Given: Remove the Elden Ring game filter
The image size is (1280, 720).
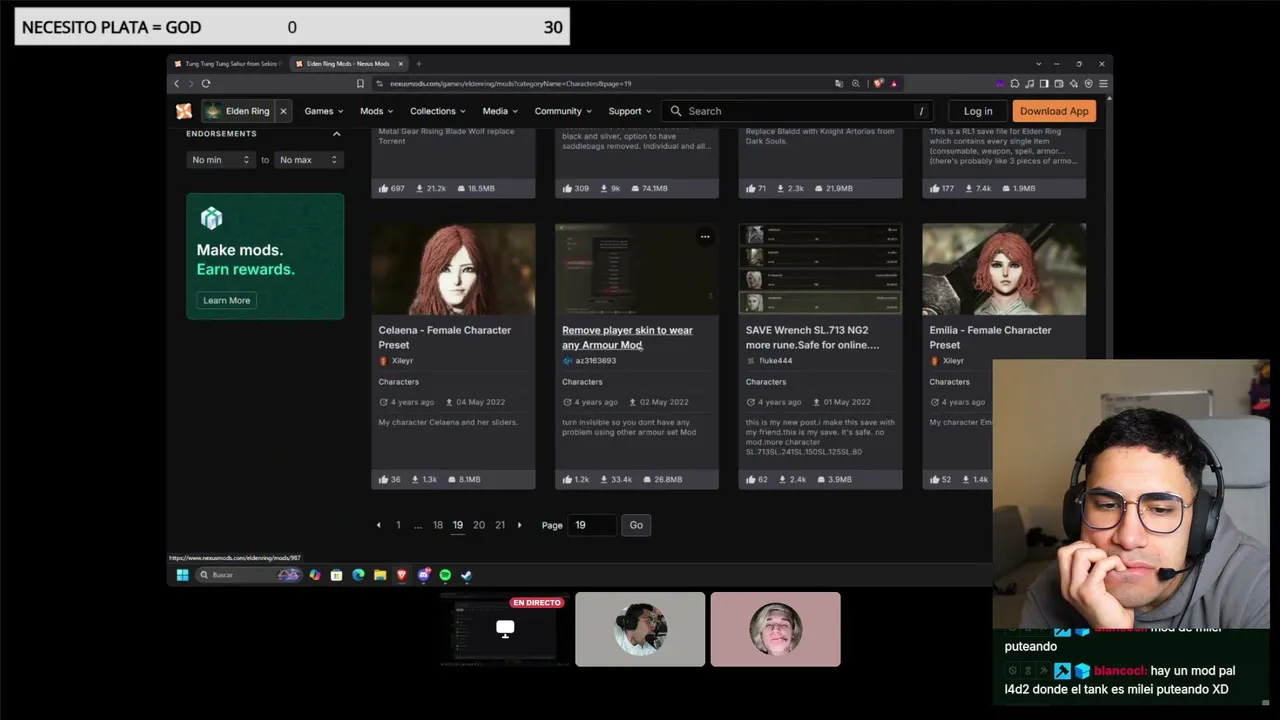Looking at the screenshot, I should pos(283,111).
